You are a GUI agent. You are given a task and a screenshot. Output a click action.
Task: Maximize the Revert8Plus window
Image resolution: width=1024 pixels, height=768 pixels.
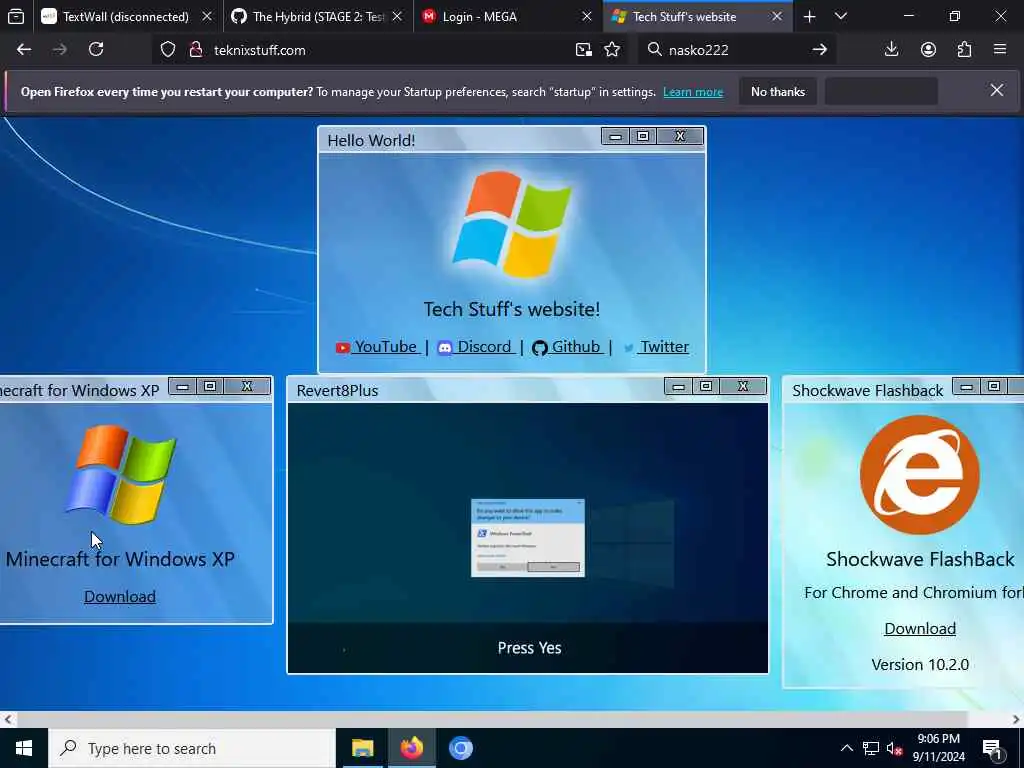tap(706, 387)
